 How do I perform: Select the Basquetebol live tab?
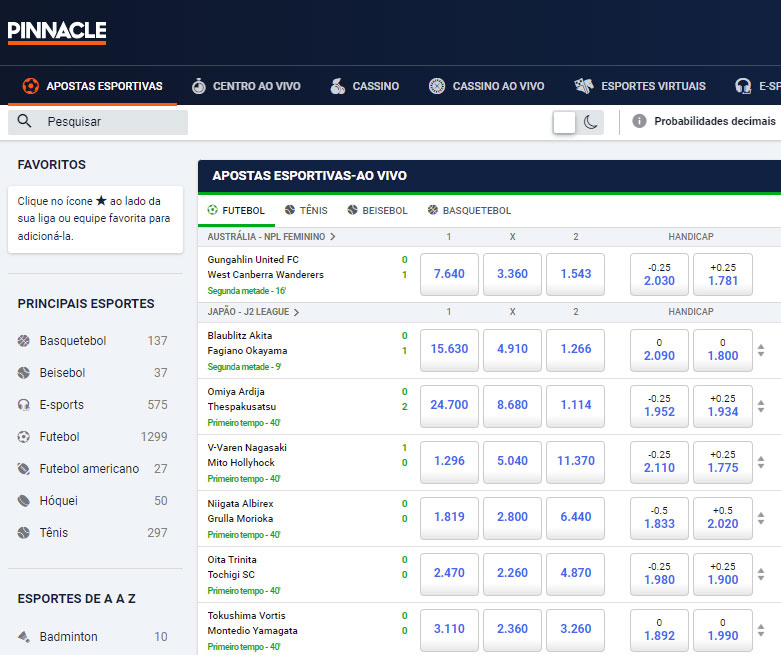pos(469,211)
